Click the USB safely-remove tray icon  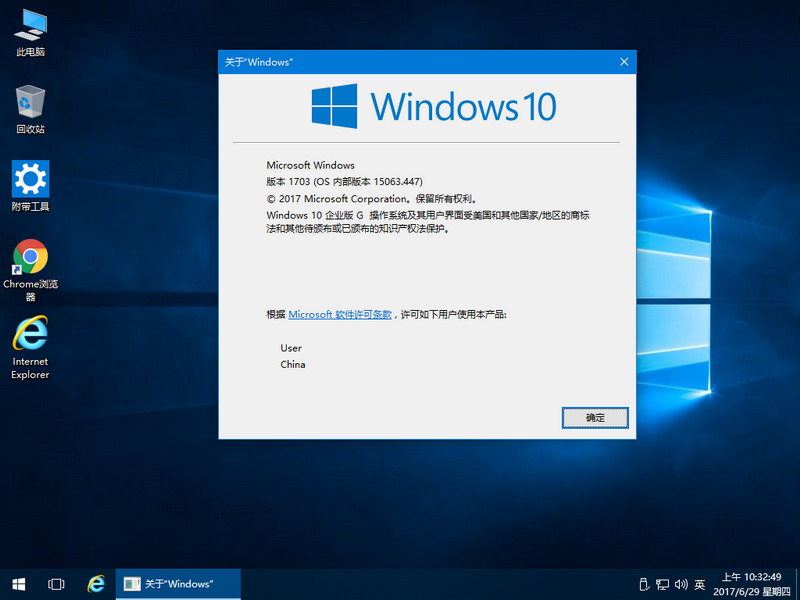tap(644, 584)
